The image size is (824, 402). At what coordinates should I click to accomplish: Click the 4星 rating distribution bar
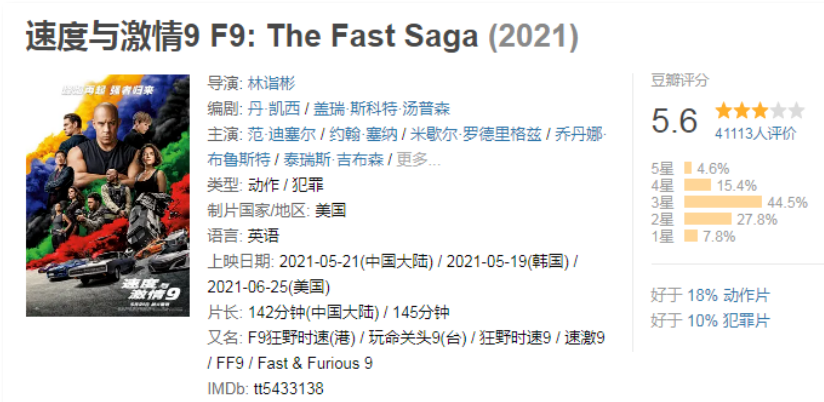coord(697,185)
